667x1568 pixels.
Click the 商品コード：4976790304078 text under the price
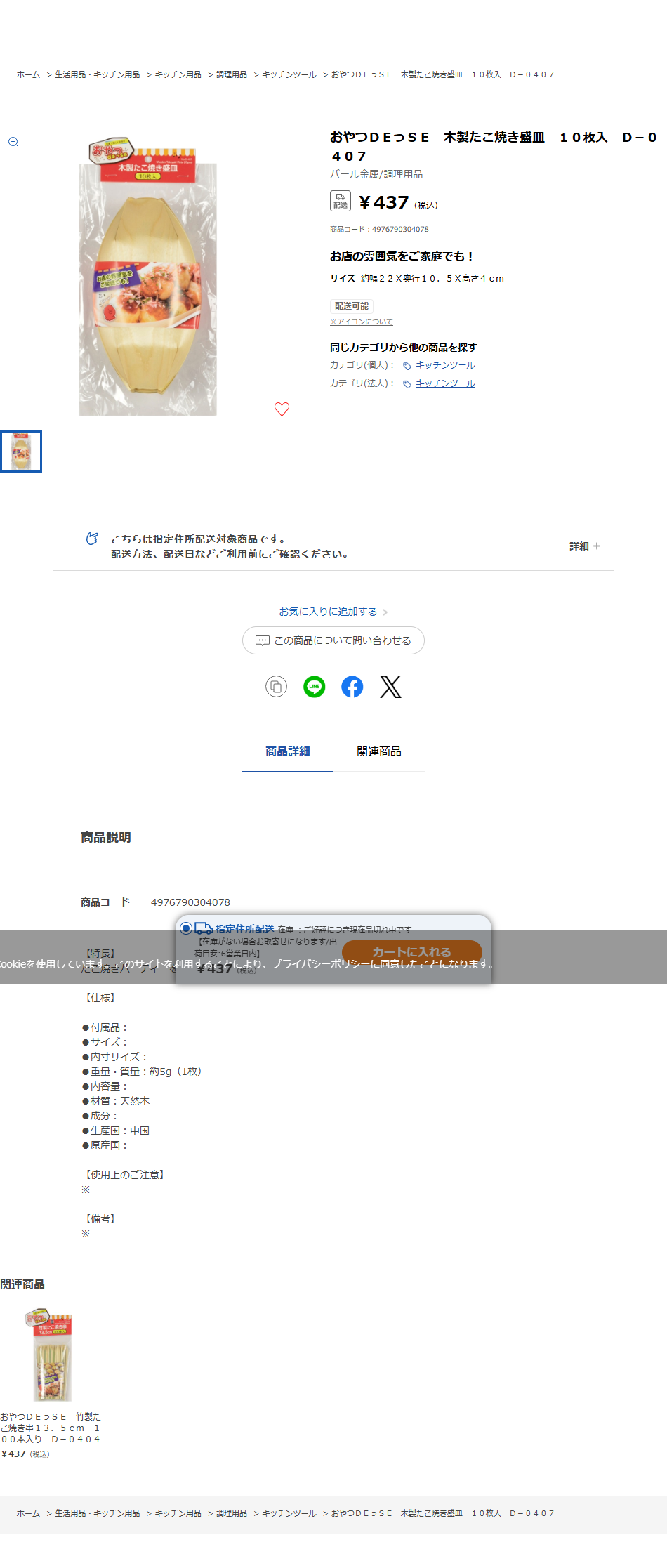point(379,229)
